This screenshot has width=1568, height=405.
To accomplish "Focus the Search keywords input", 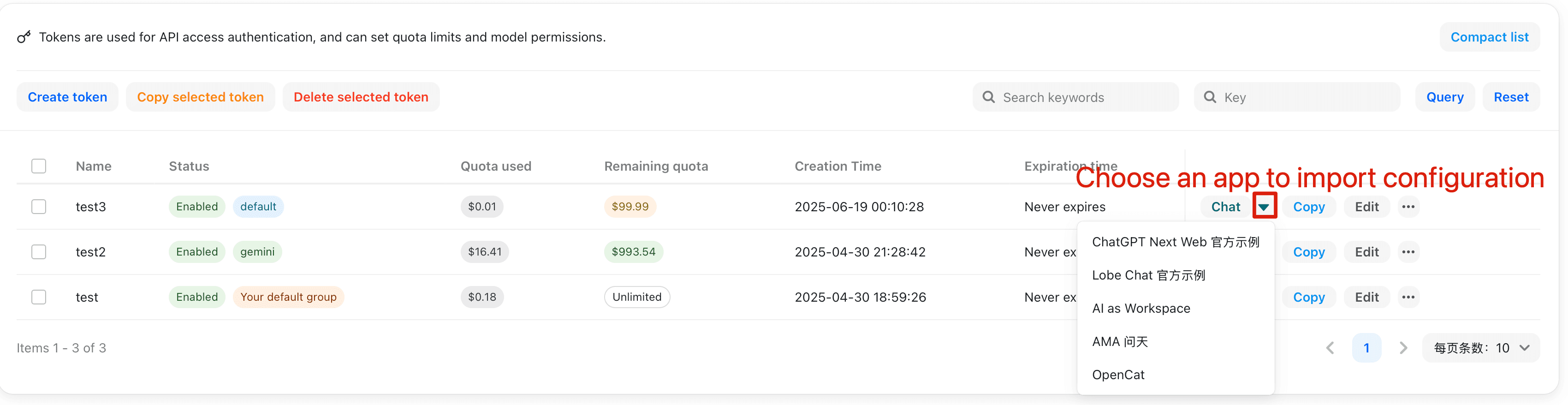I will (1075, 97).
